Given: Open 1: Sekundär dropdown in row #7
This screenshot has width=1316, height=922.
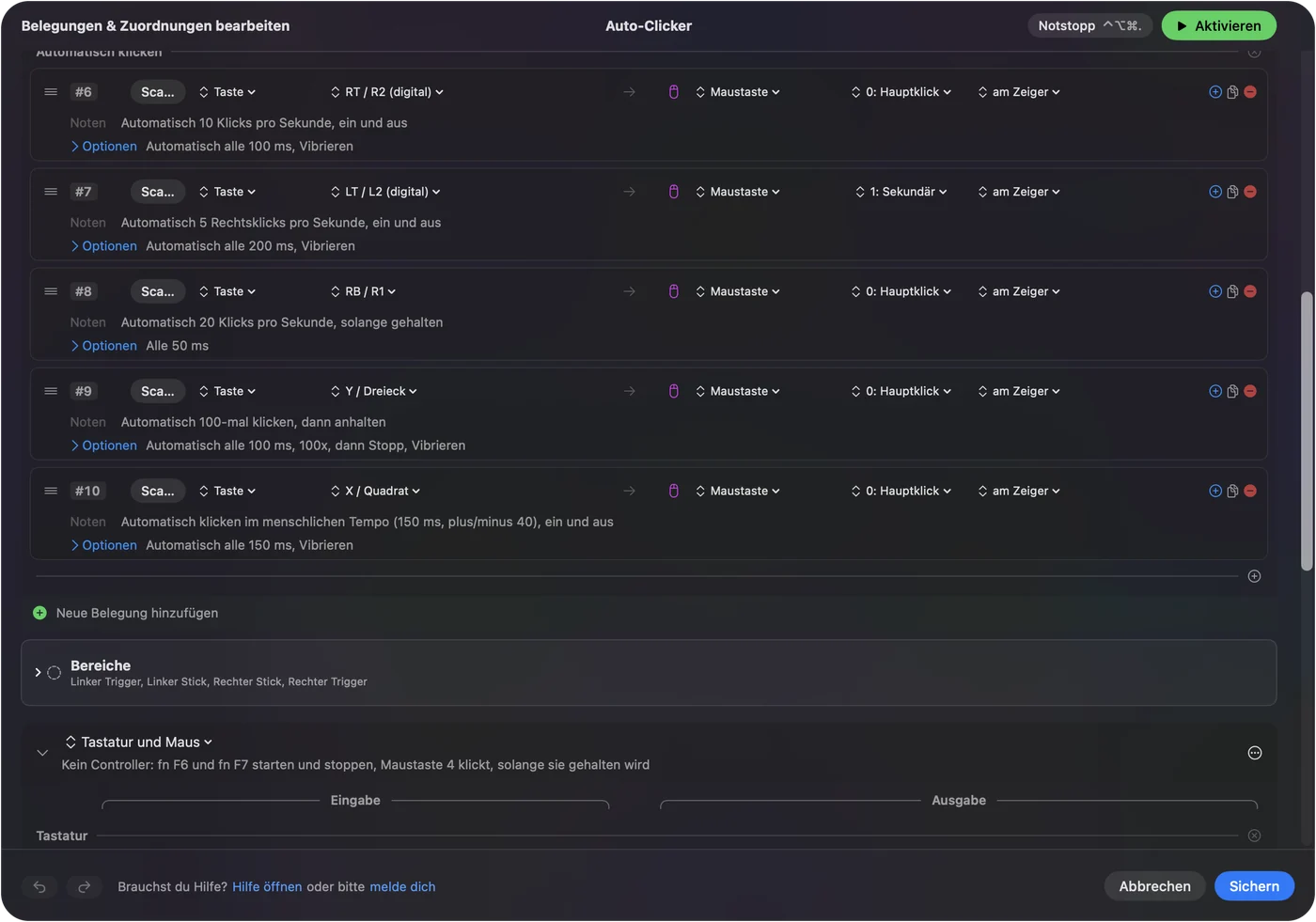Looking at the screenshot, I should point(901,192).
